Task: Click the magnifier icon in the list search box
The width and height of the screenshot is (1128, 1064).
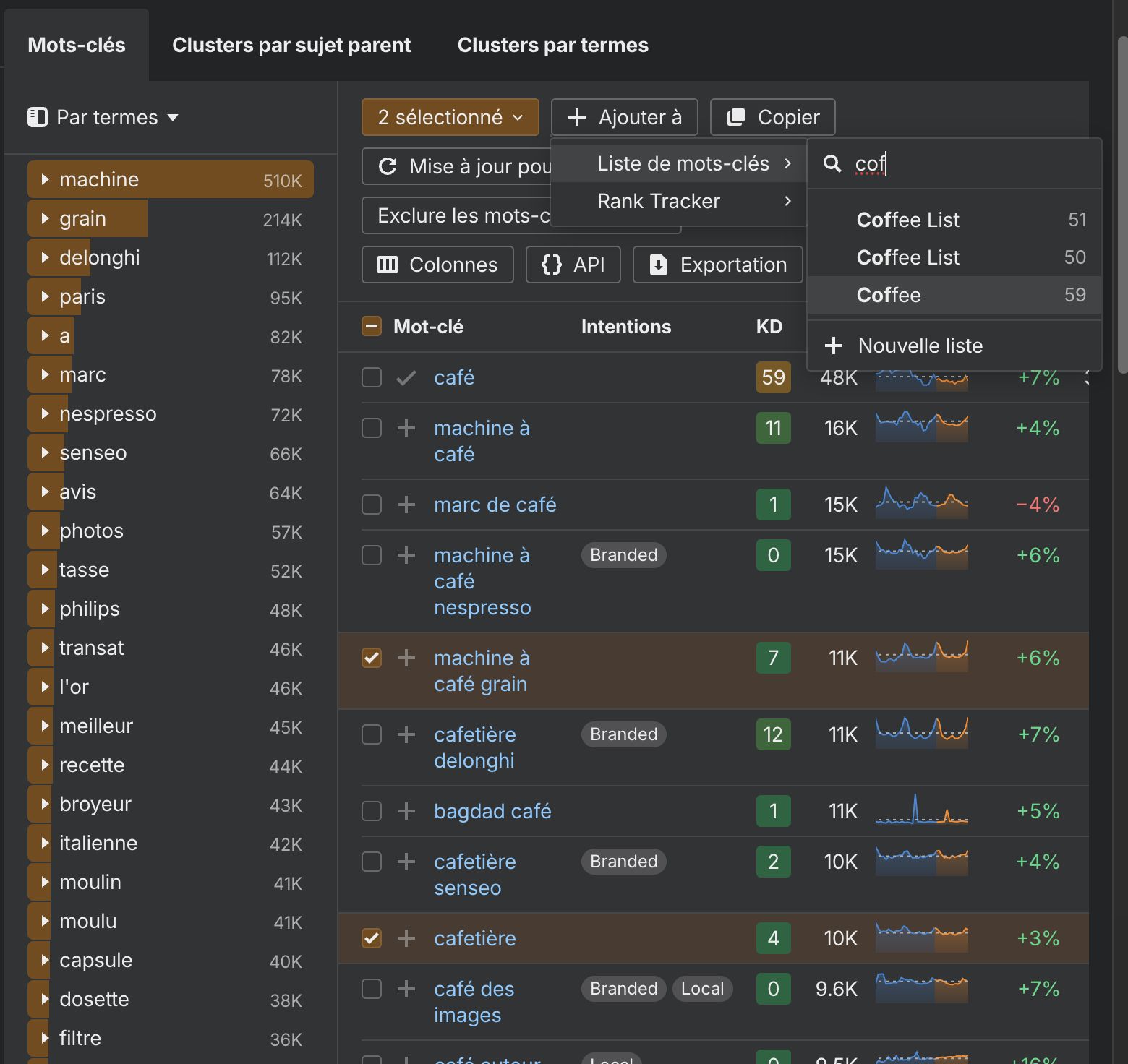Action: coord(832,164)
